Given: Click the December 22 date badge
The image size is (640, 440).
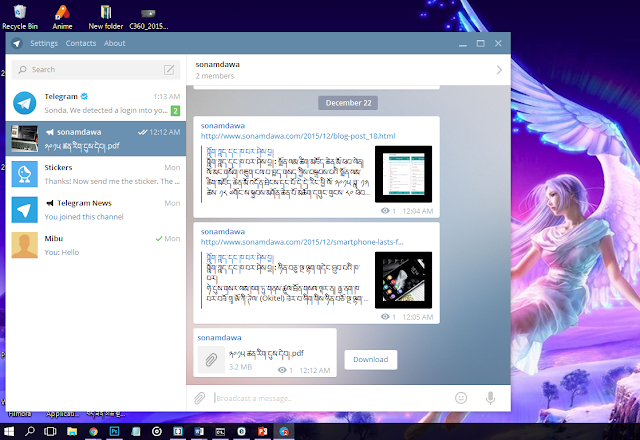Looking at the screenshot, I should 348,103.
